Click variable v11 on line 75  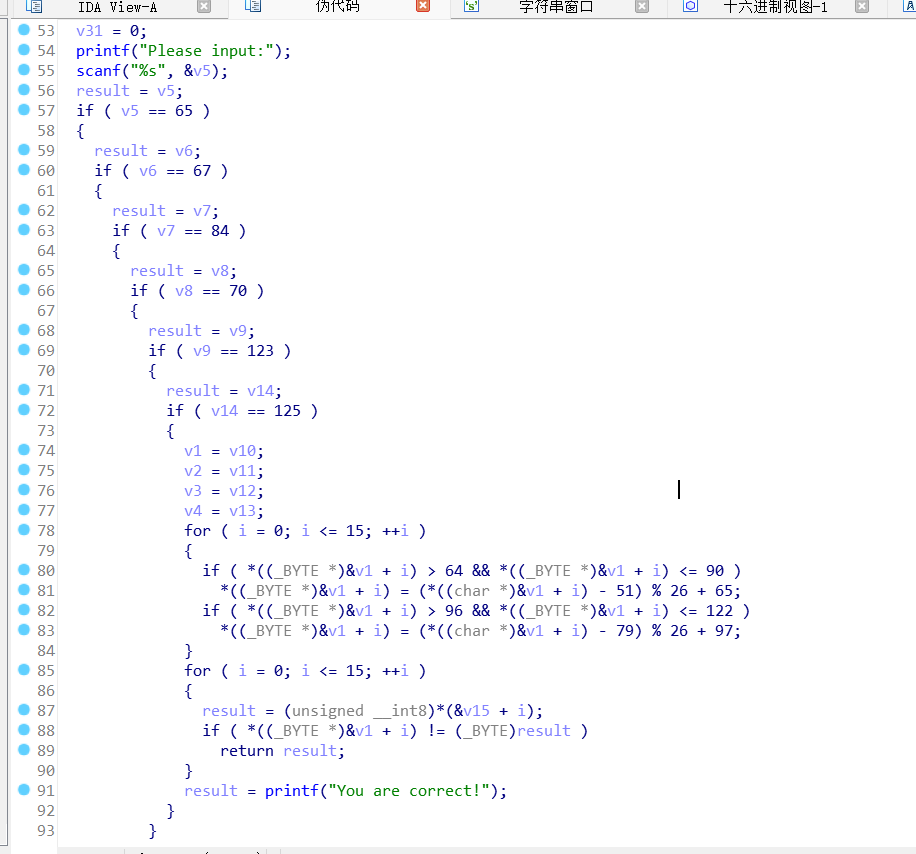click(242, 471)
